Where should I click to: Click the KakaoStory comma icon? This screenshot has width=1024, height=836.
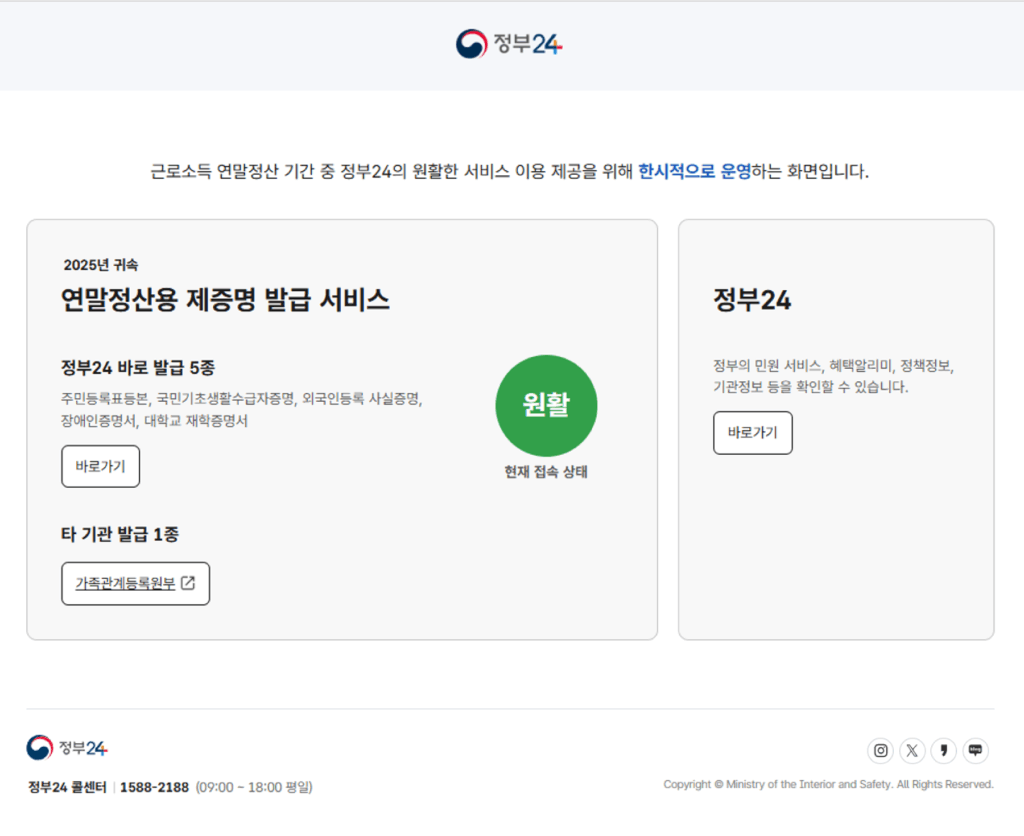point(943,750)
